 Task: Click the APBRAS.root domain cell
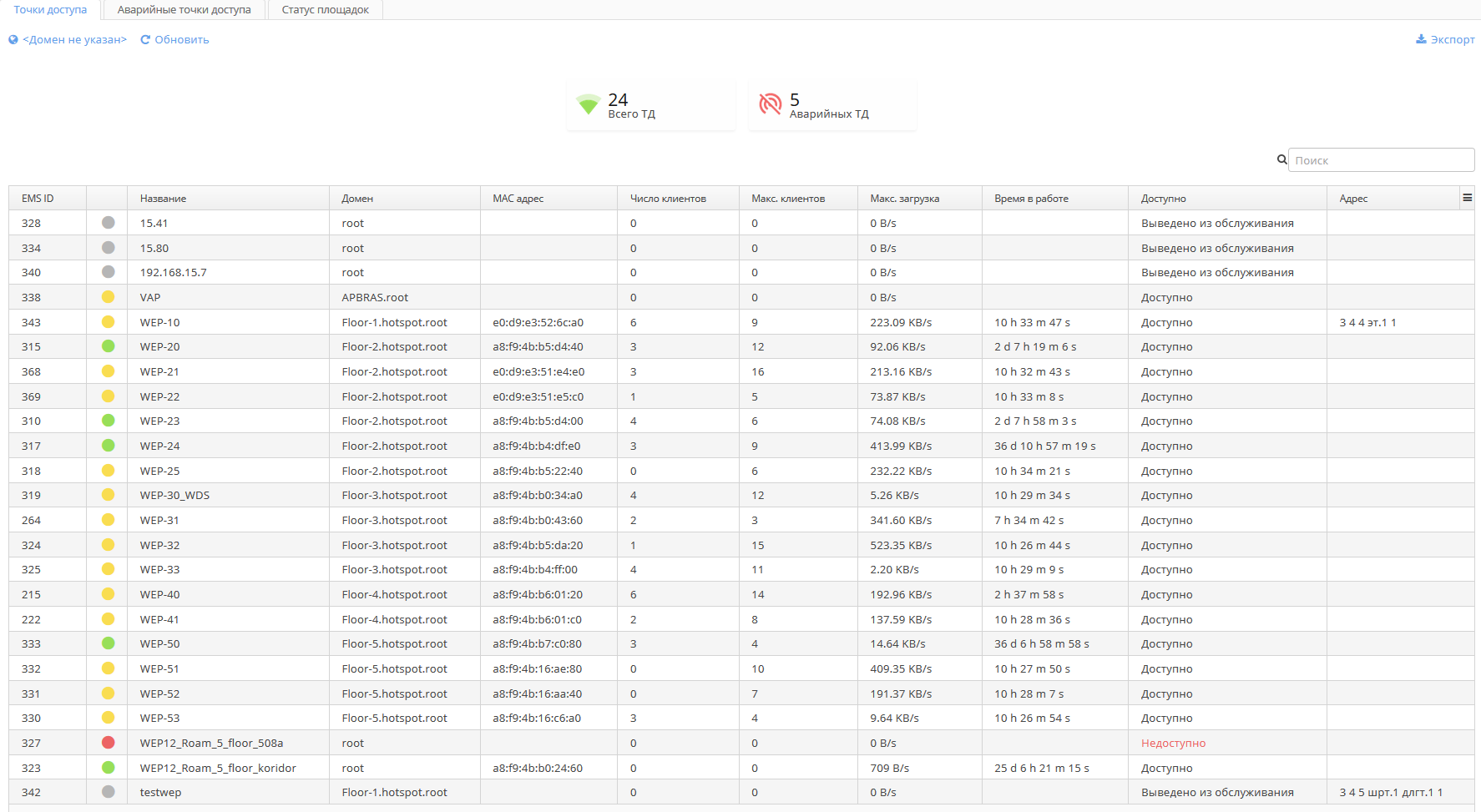(405, 297)
